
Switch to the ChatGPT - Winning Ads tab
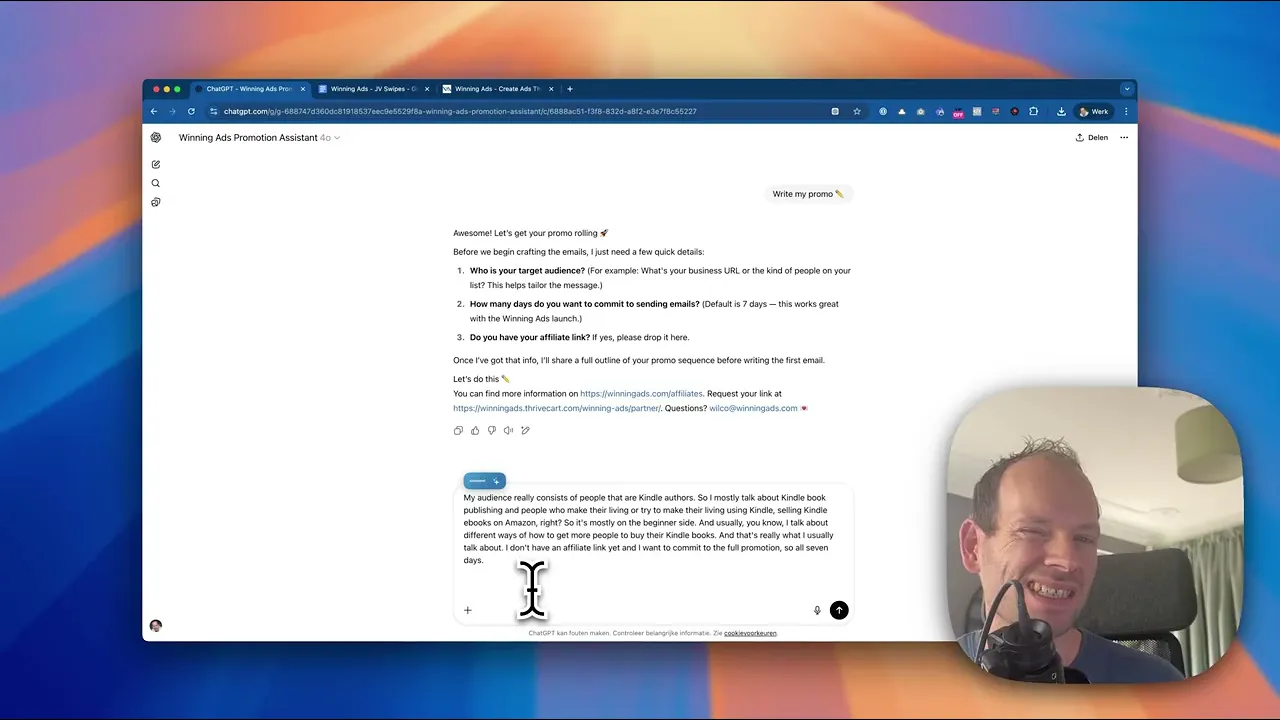click(250, 89)
